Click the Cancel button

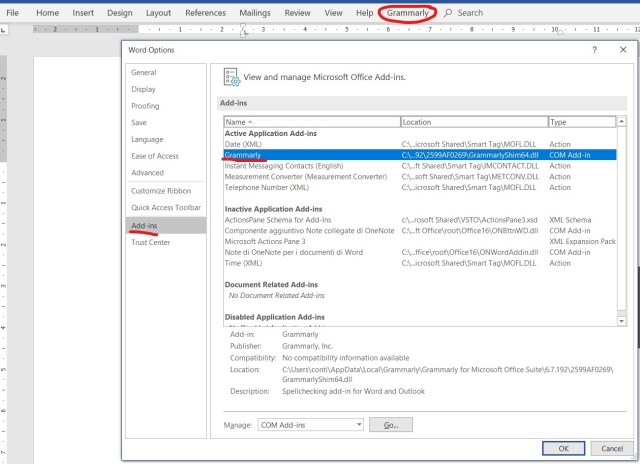click(611, 448)
